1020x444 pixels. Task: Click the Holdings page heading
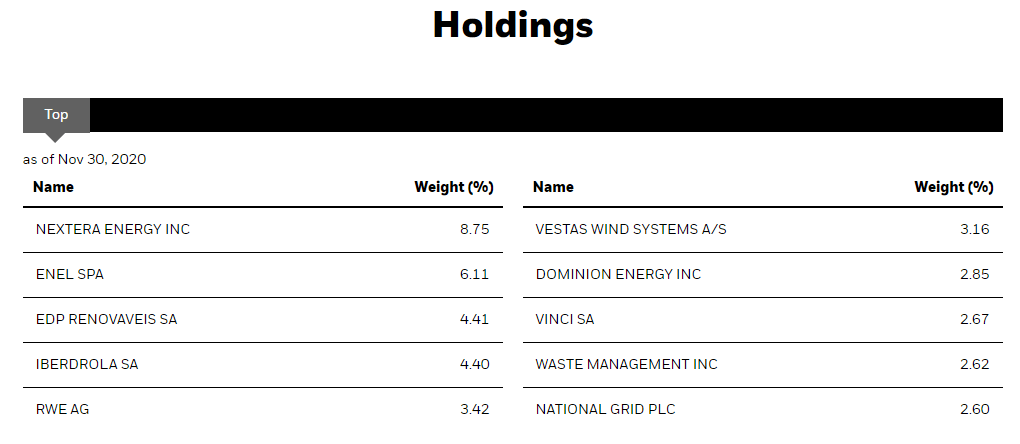tap(513, 25)
